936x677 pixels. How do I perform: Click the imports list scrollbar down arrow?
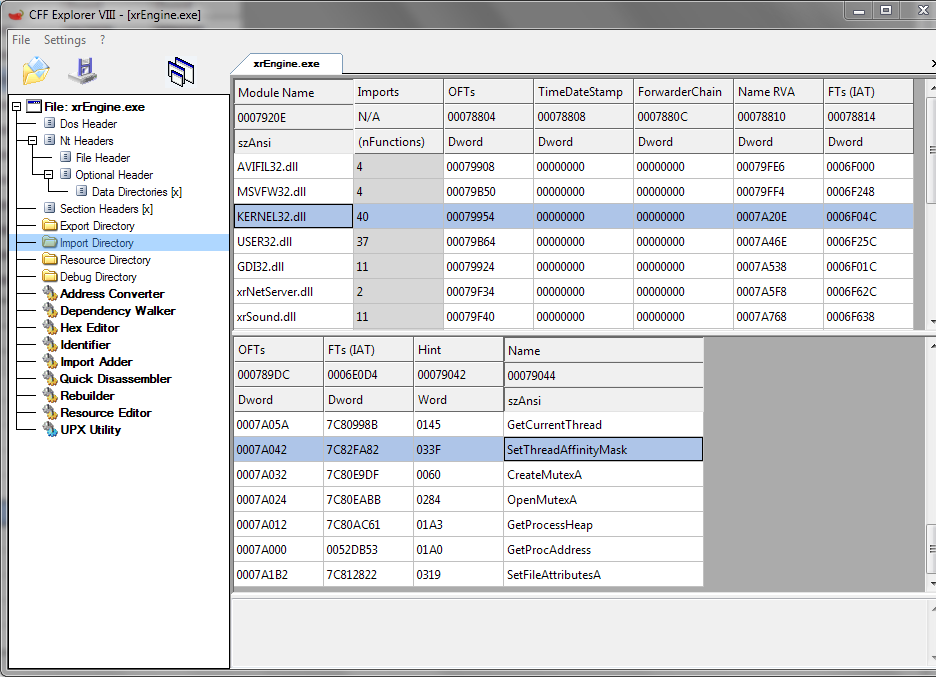coord(931,321)
